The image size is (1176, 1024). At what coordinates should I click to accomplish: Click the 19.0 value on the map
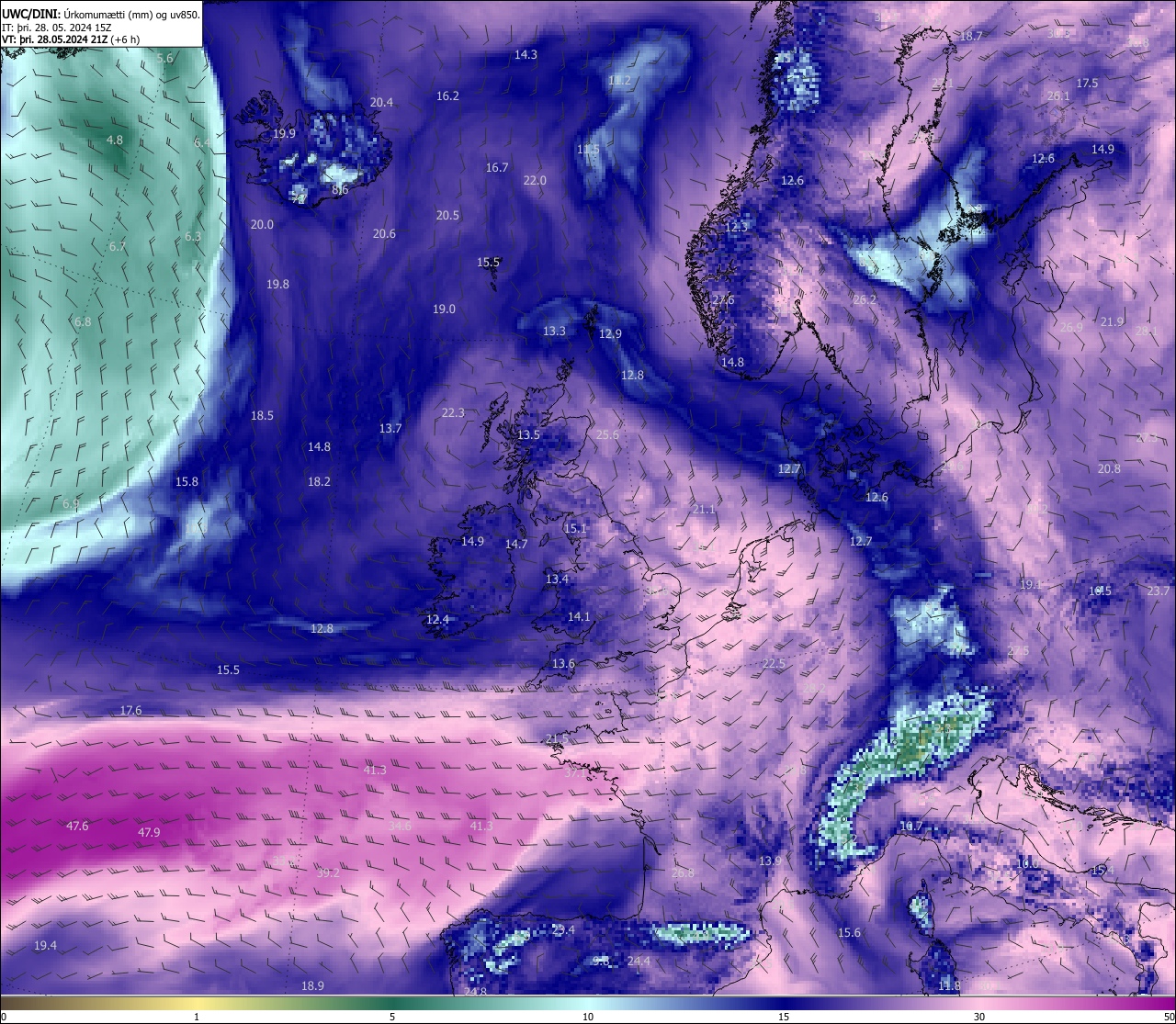[x=444, y=309]
